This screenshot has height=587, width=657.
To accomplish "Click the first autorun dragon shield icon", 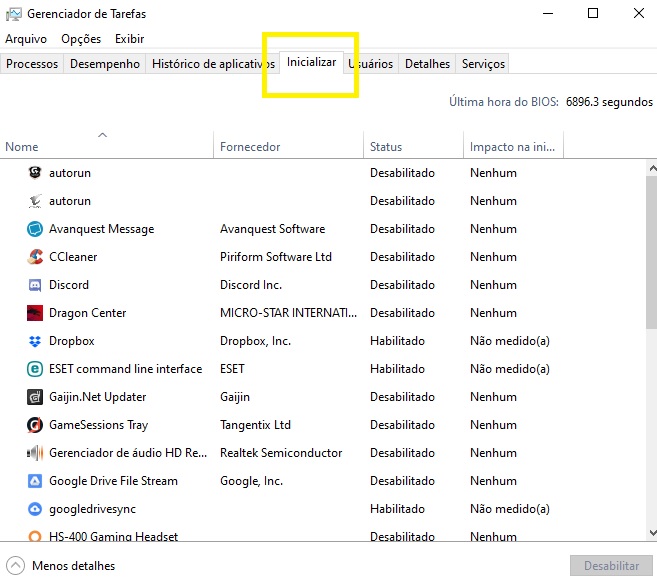I will tap(35, 172).
